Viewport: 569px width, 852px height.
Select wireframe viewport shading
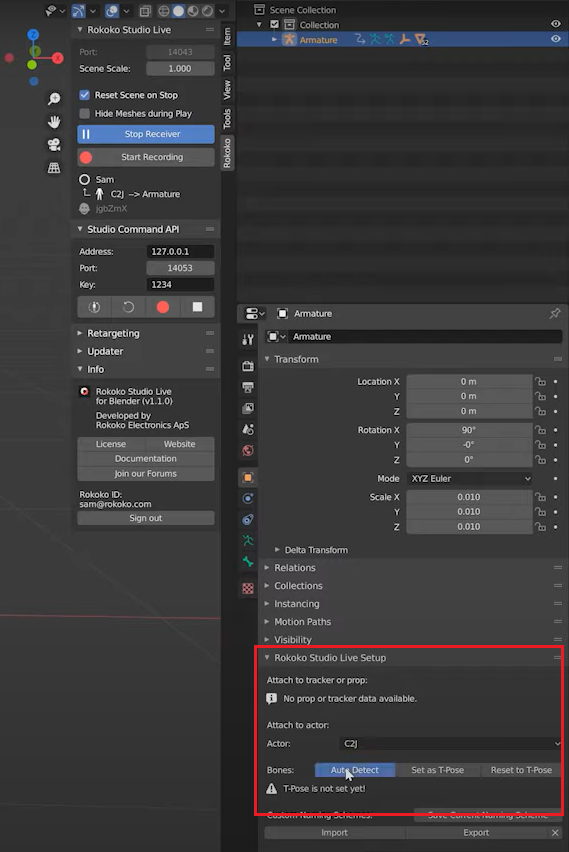tap(164, 10)
